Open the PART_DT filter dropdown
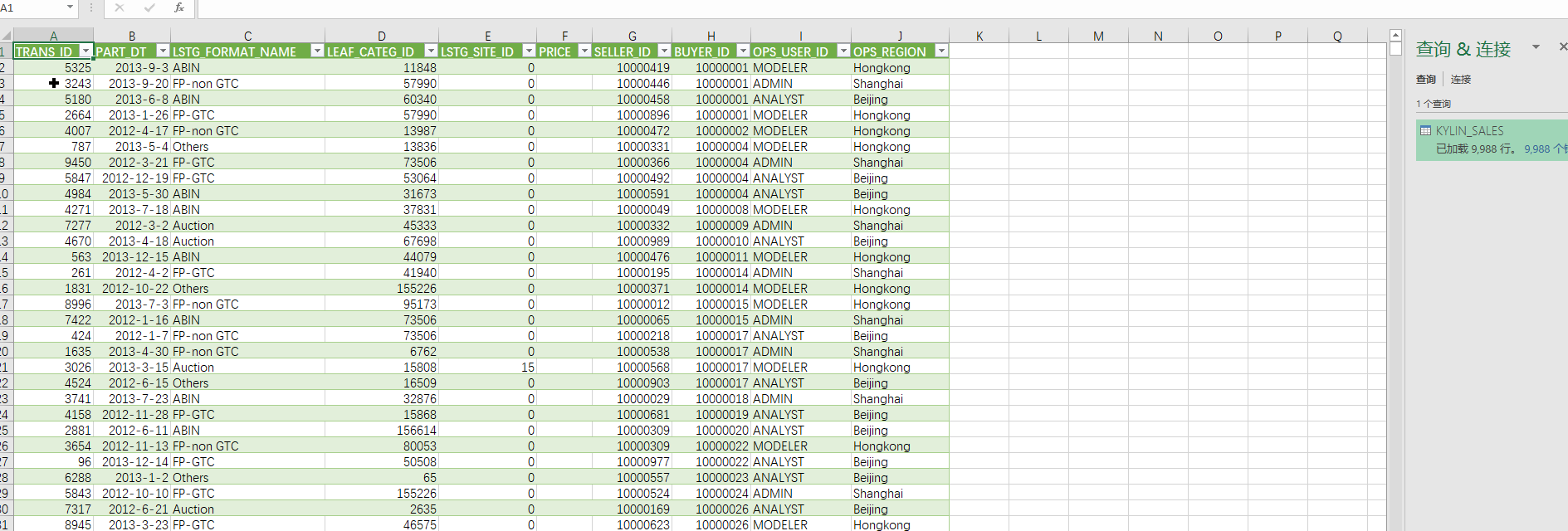1568x531 pixels. pos(163,51)
